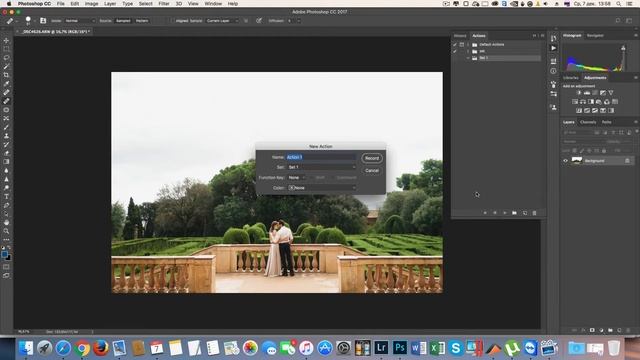Switch to the Navigator tab
Screen dimensions: 640x360
tap(595, 36)
